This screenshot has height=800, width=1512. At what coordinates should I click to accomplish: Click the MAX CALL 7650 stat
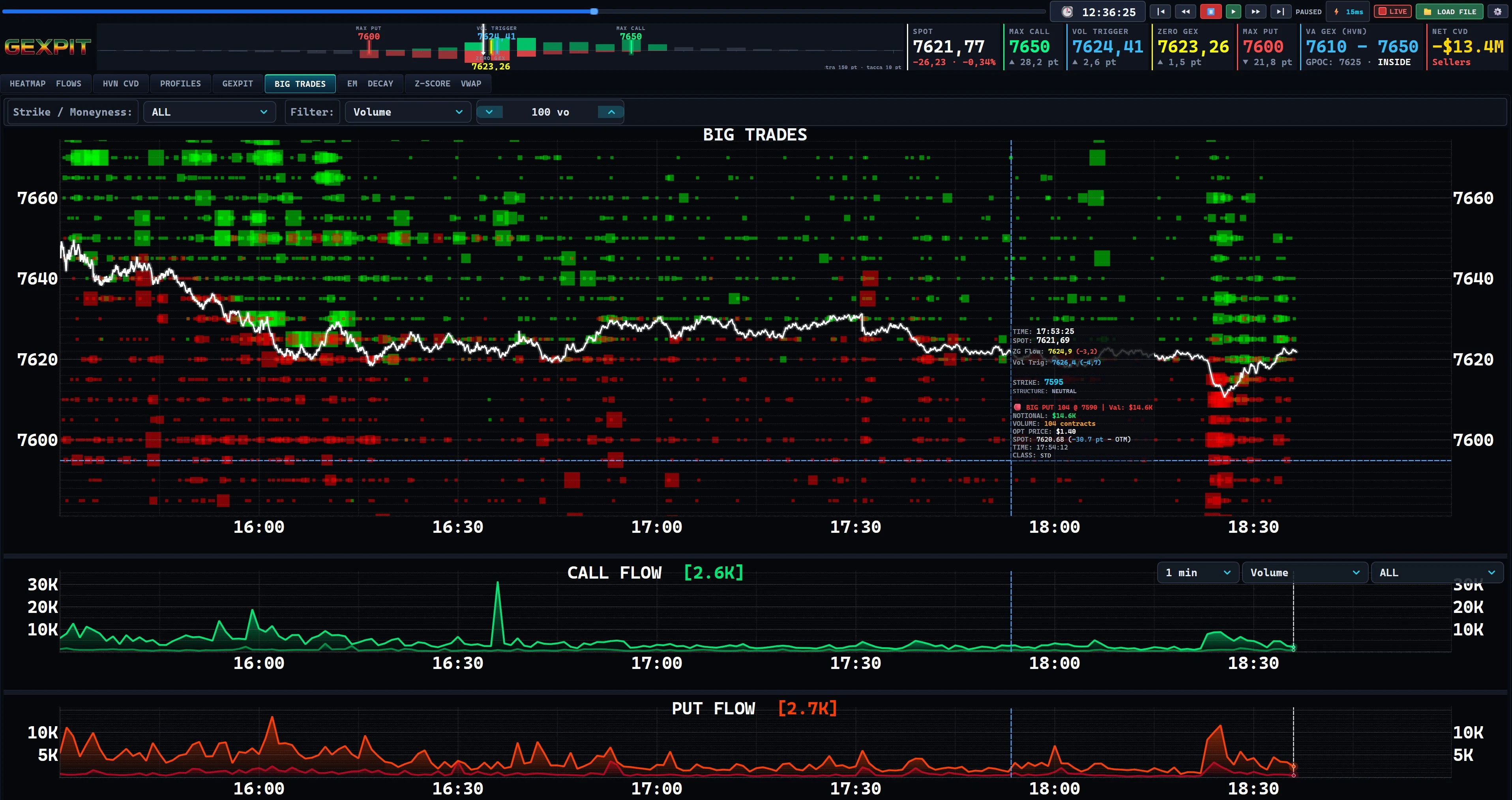click(1033, 47)
